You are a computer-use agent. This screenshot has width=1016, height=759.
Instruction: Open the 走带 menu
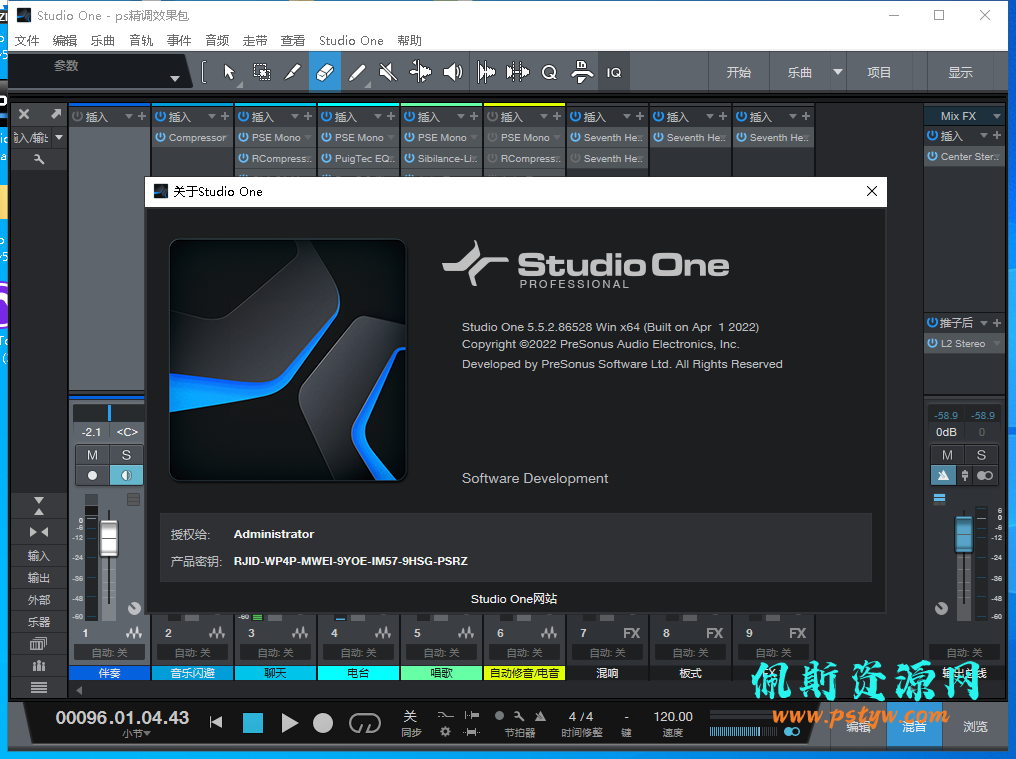click(255, 41)
